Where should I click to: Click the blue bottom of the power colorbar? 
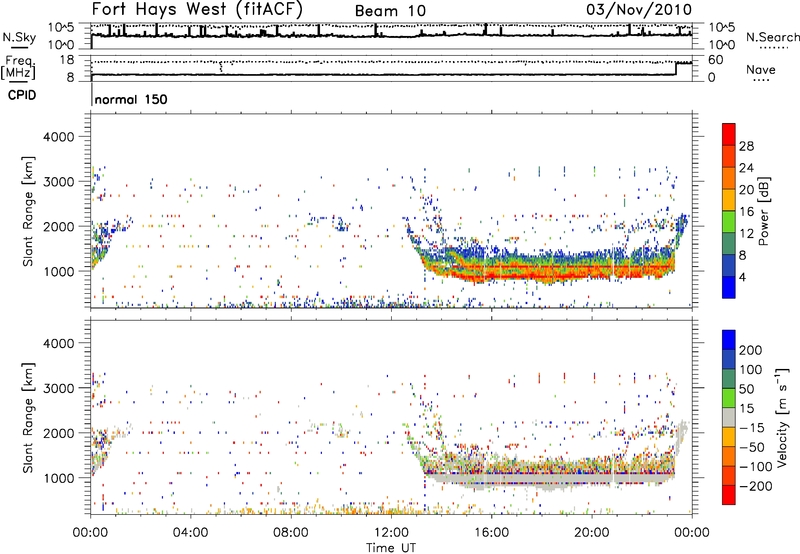(729, 287)
